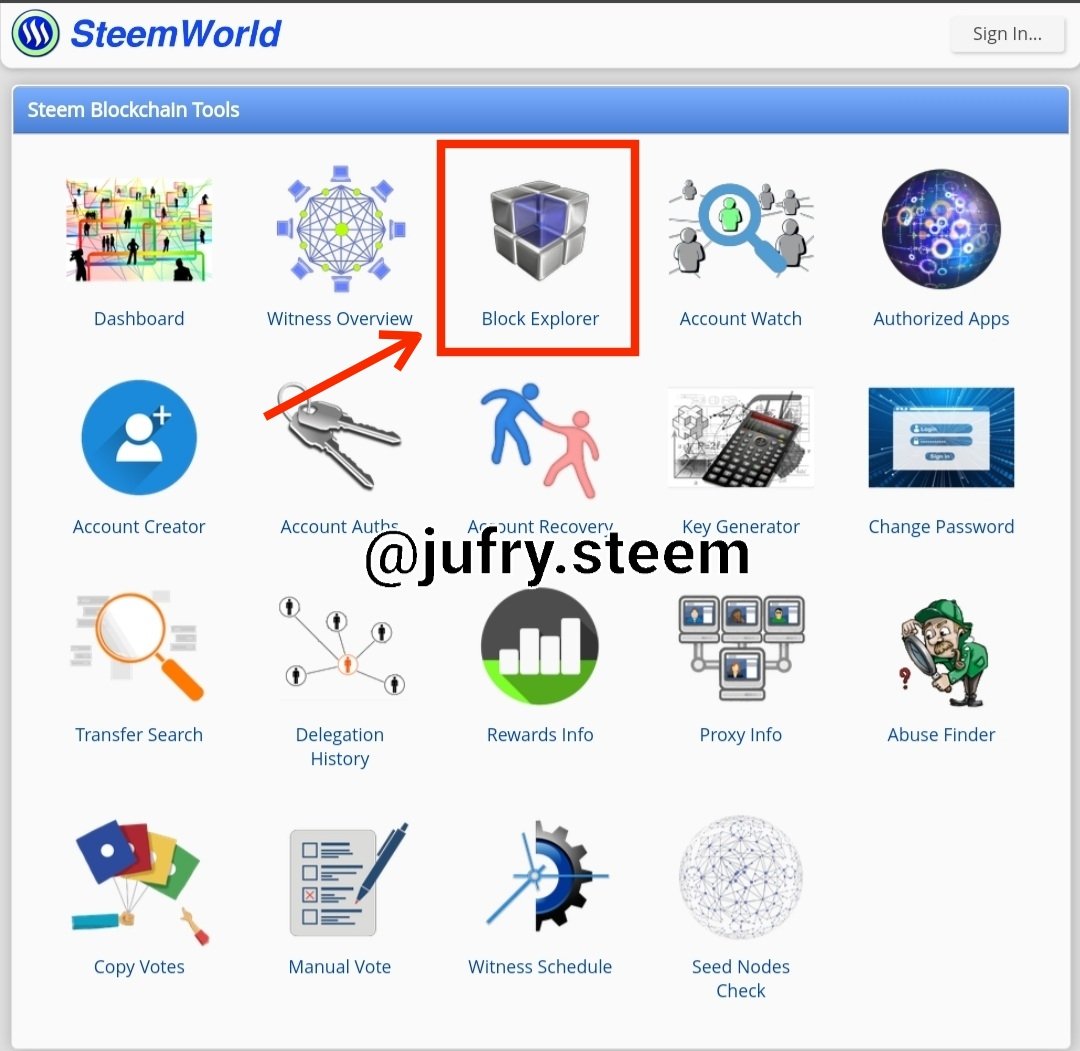Click the Authorized Apps text link
The image size is (1080, 1051).
tap(941, 320)
